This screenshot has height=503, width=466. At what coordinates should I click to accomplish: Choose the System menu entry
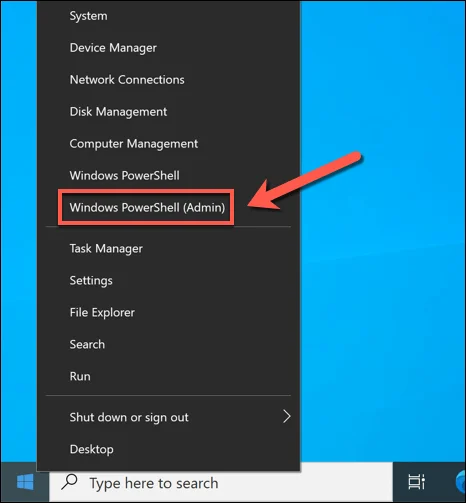pos(88,16)
